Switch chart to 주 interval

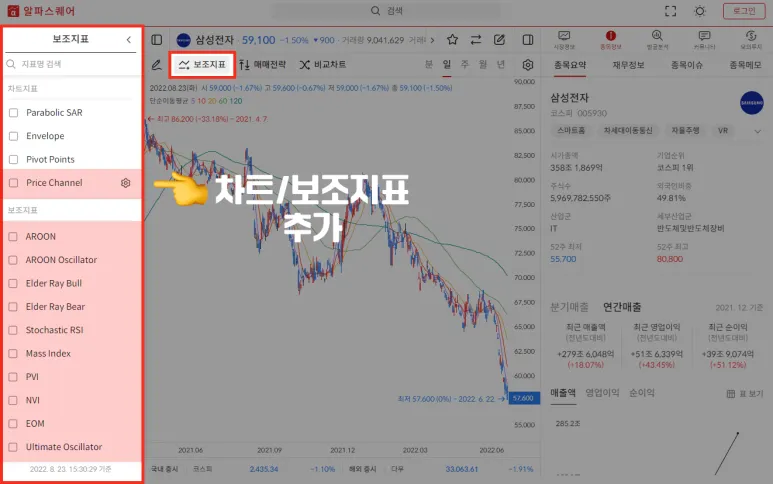coord(464,64)
